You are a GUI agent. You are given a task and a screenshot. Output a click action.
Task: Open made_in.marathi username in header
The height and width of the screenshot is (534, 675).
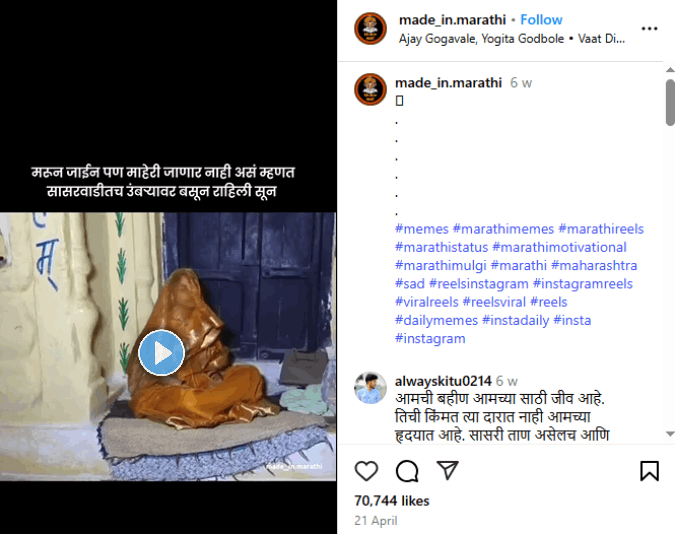[452, 20]
